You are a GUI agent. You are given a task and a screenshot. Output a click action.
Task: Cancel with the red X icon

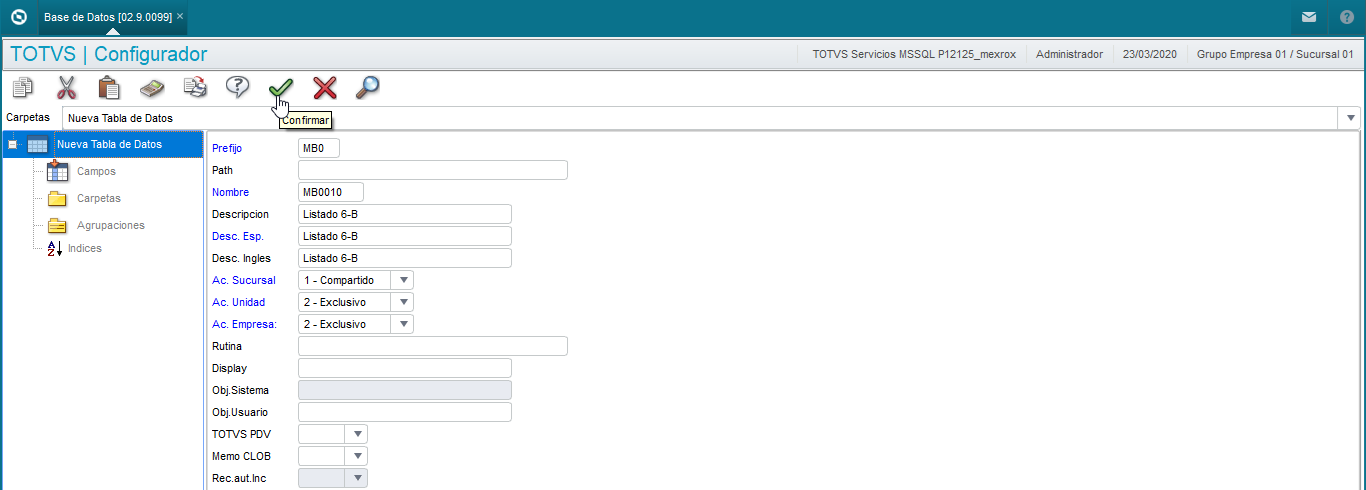pyautogui.click(x=325, y=88)
